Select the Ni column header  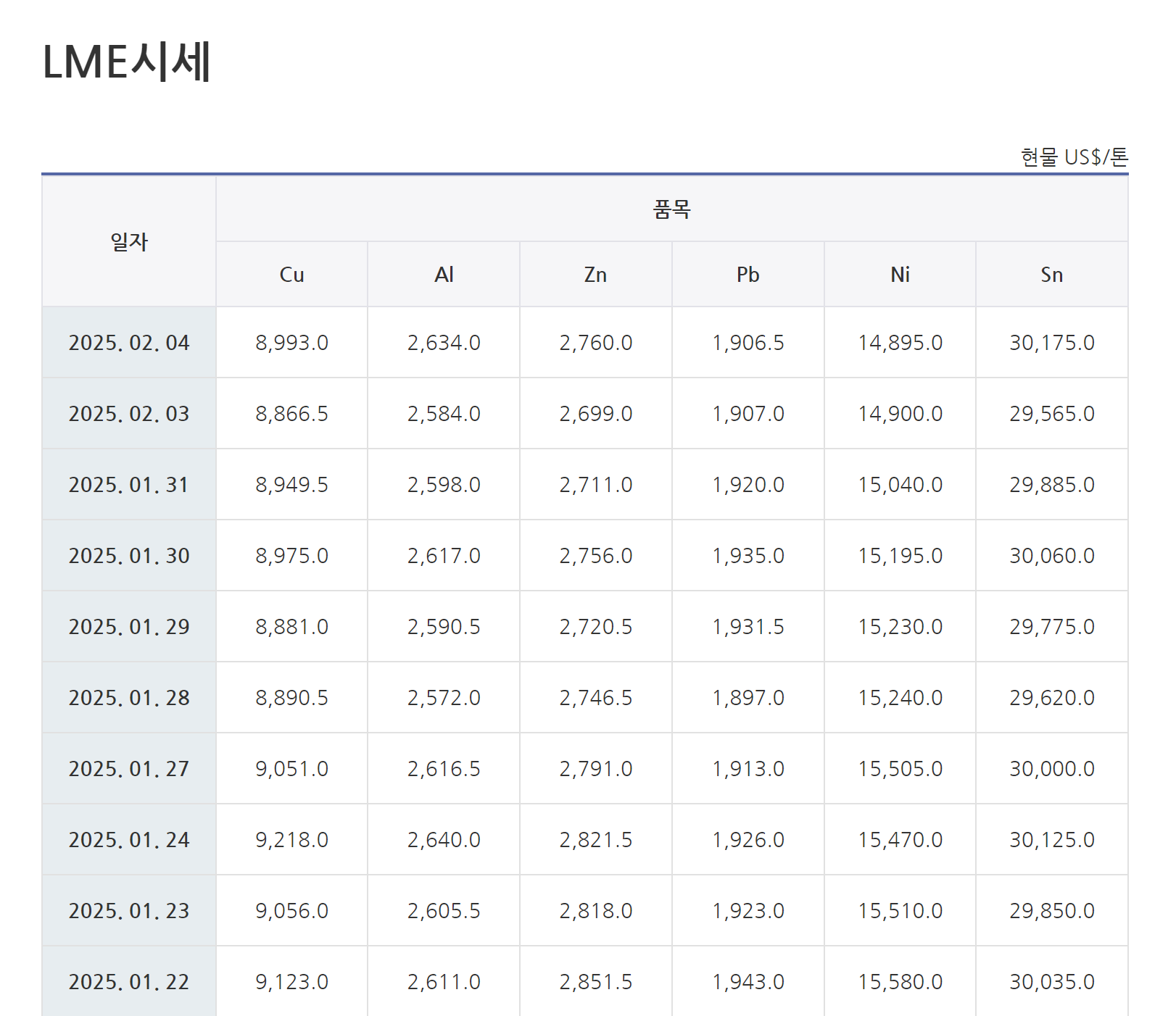click(x=900, y=275)
